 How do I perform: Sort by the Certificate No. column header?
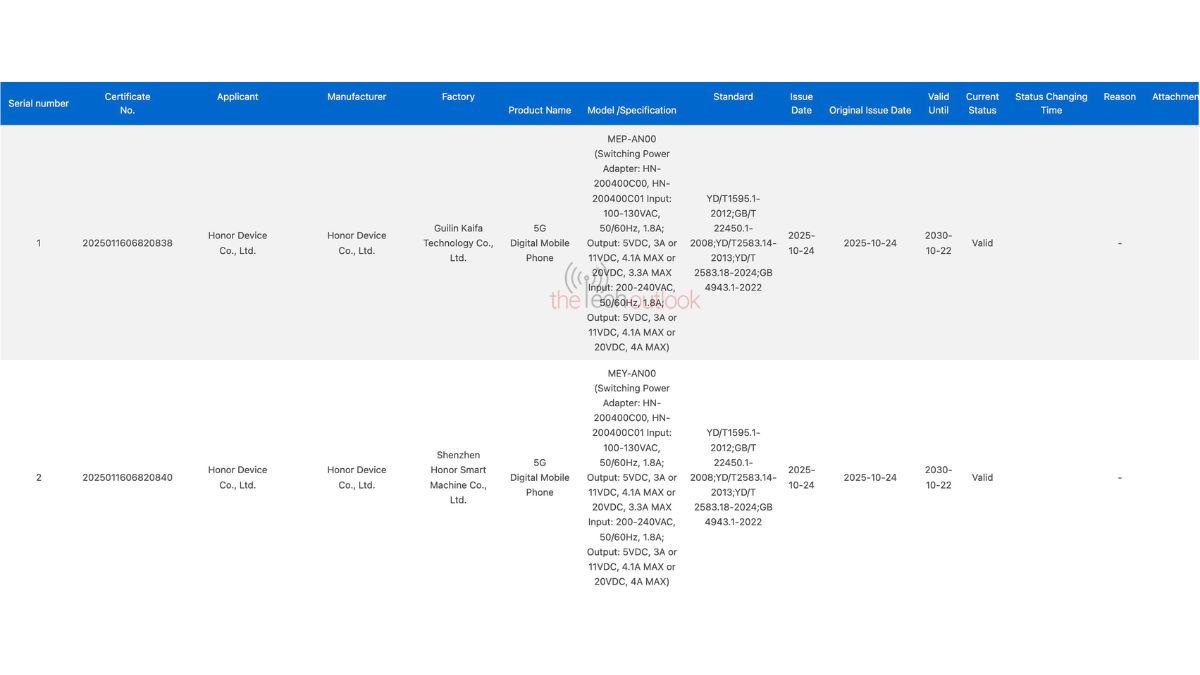(127, 103)
